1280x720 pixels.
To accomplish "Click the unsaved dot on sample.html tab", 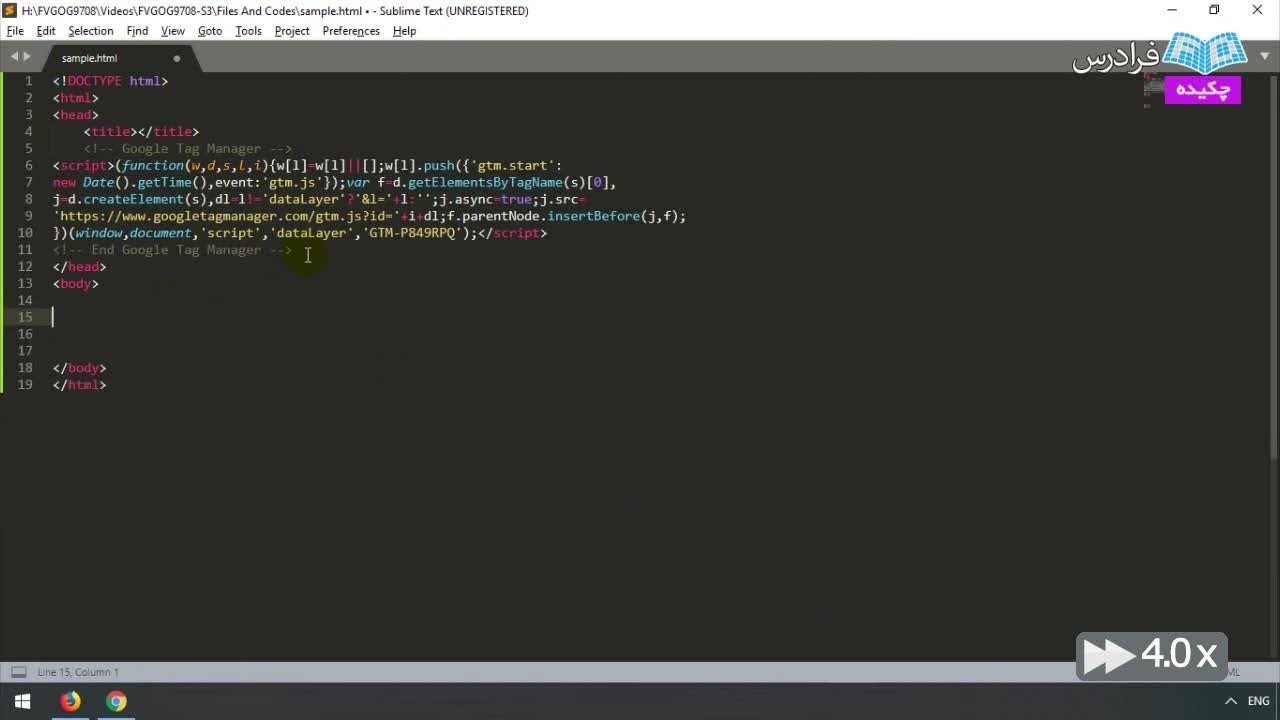I will [177, 58].
